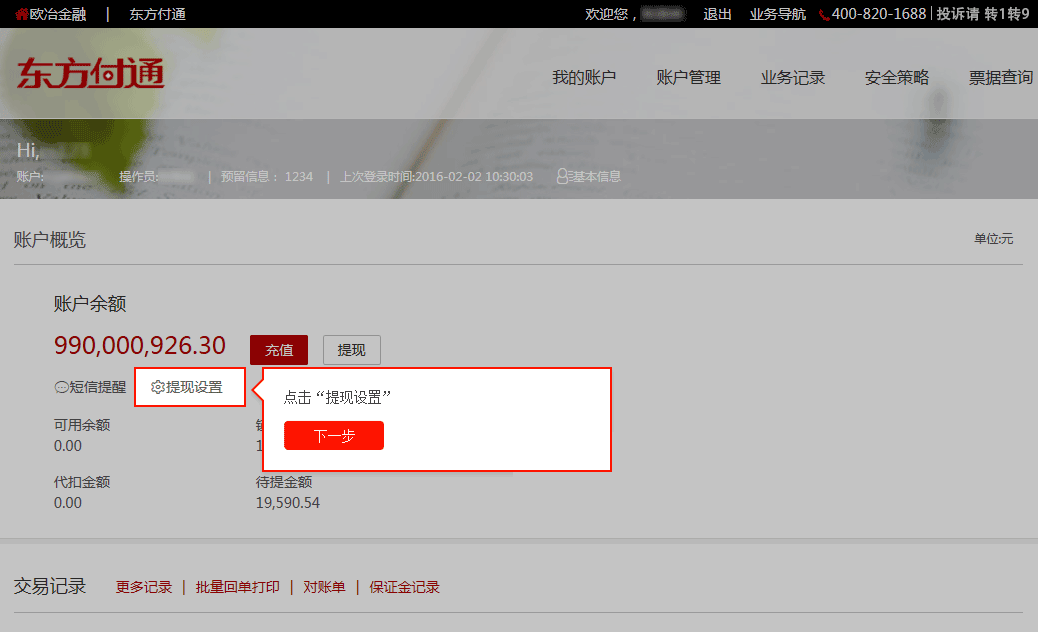This screenshot has width=1038, height=632.
Task: Click the 提现设置 gear icon
Action: 158,387
